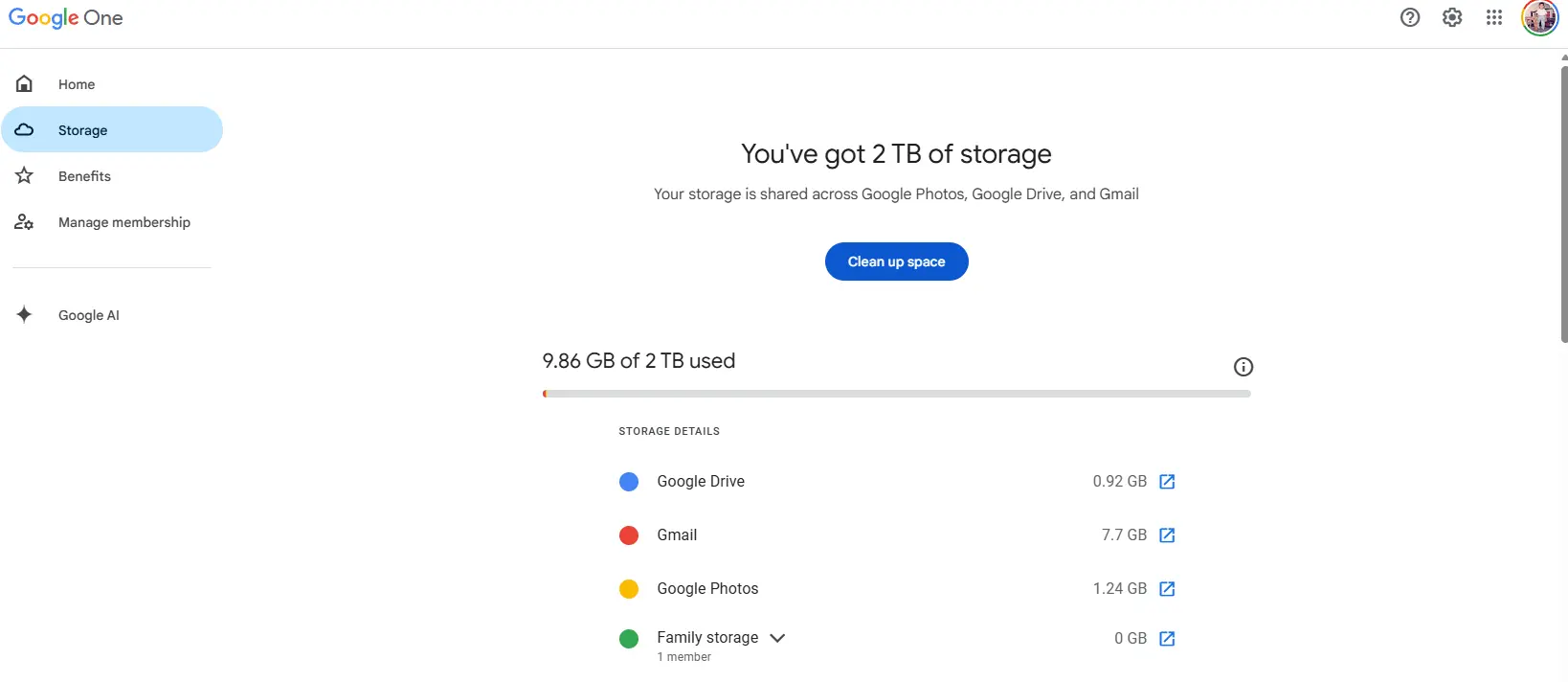Click the '1 member' text
The image size is (1568, 682).
tap(684, 657)
